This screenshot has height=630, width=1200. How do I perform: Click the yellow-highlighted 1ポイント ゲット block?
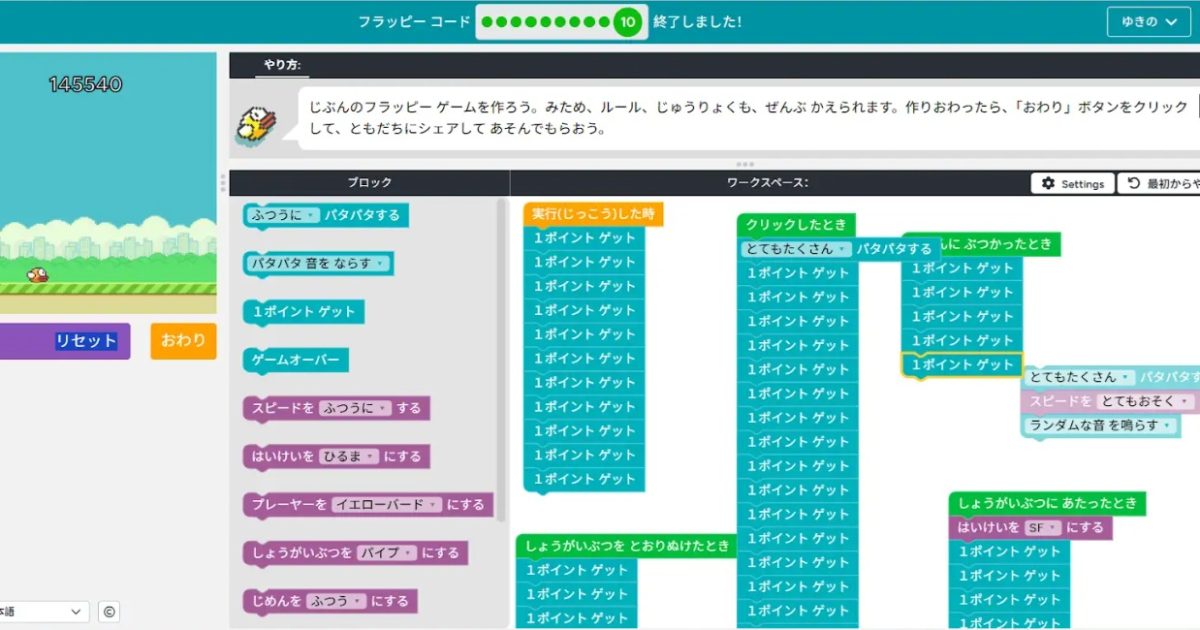pyautogui.click(x=961, y=365)
